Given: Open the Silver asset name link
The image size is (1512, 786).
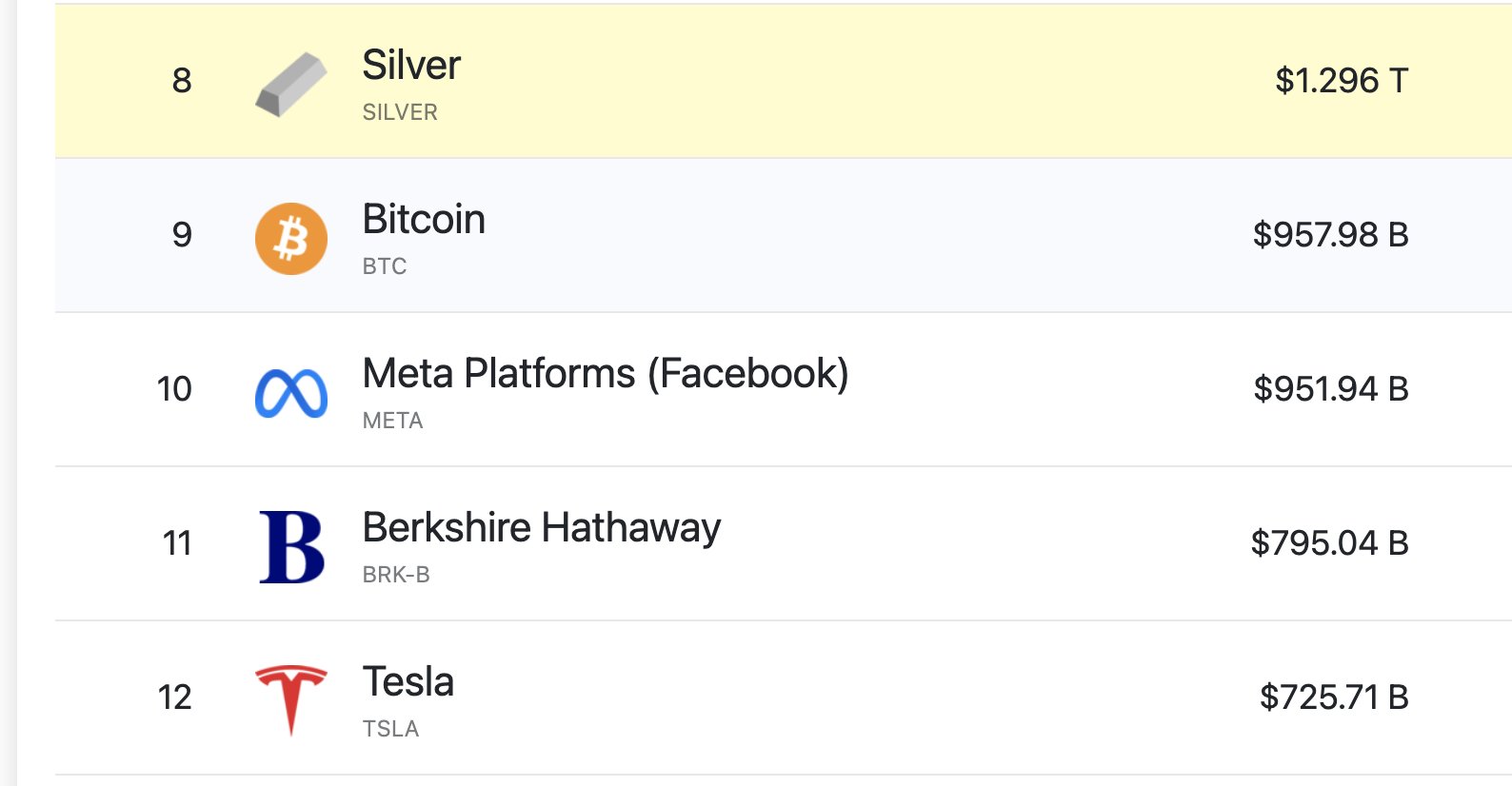Looking at the screenshot, I should (x=411, y=66).
